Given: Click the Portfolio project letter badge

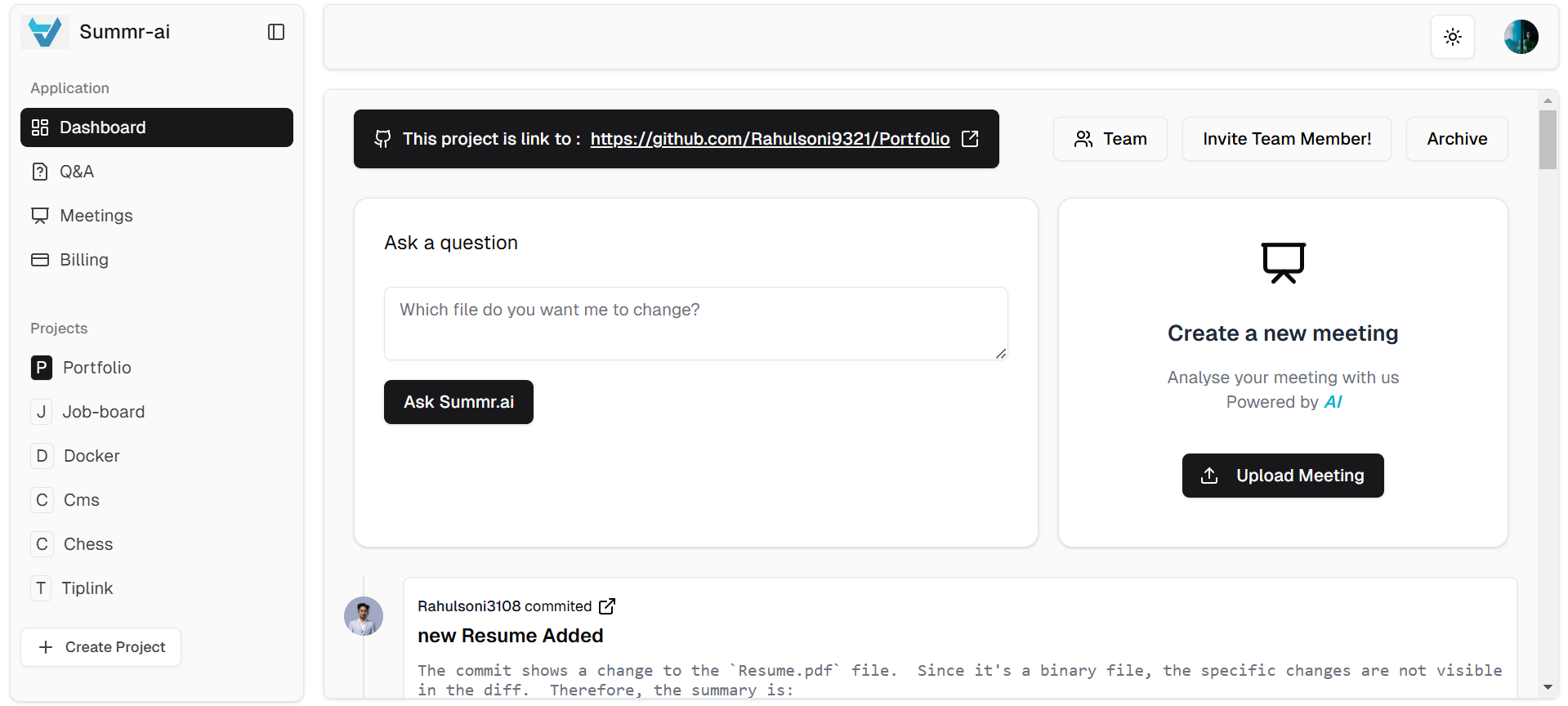Looking at the screenshot, I should tap(42, 368).
